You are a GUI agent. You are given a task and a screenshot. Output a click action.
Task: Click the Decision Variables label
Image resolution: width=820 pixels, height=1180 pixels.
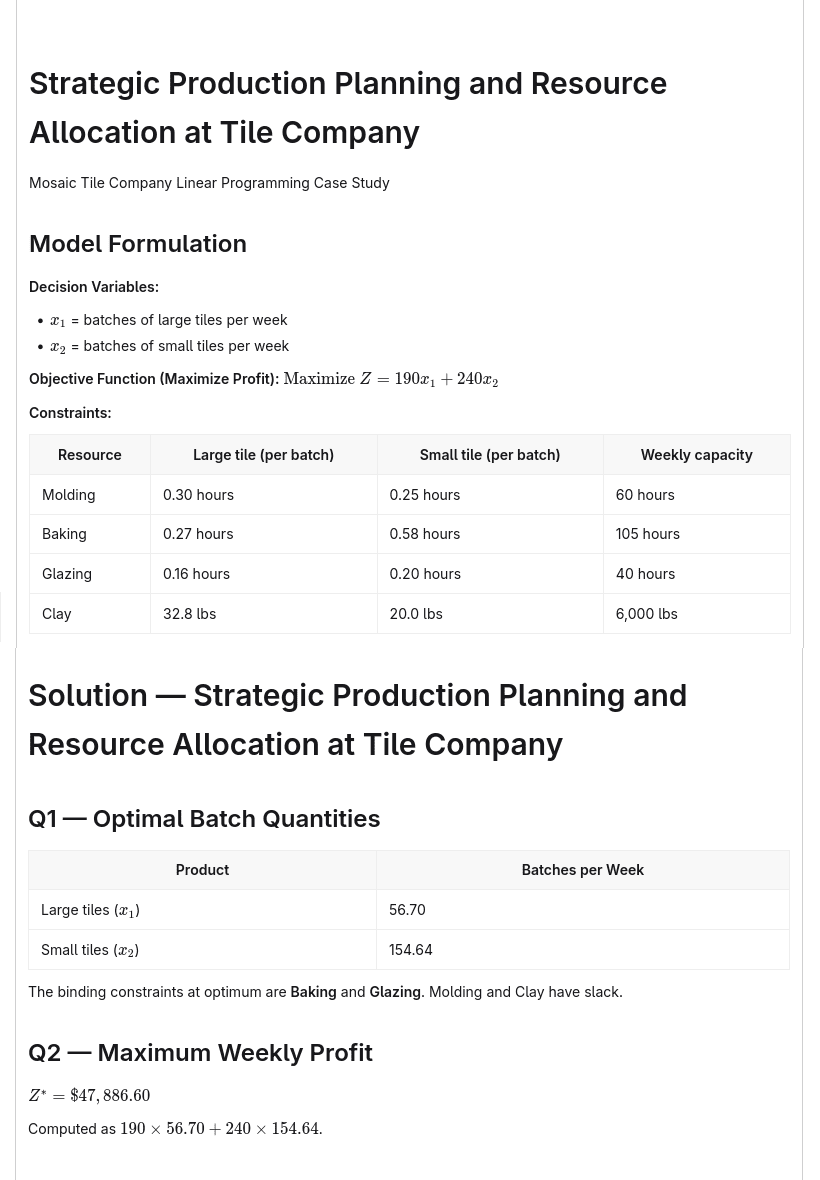[94, 287]
